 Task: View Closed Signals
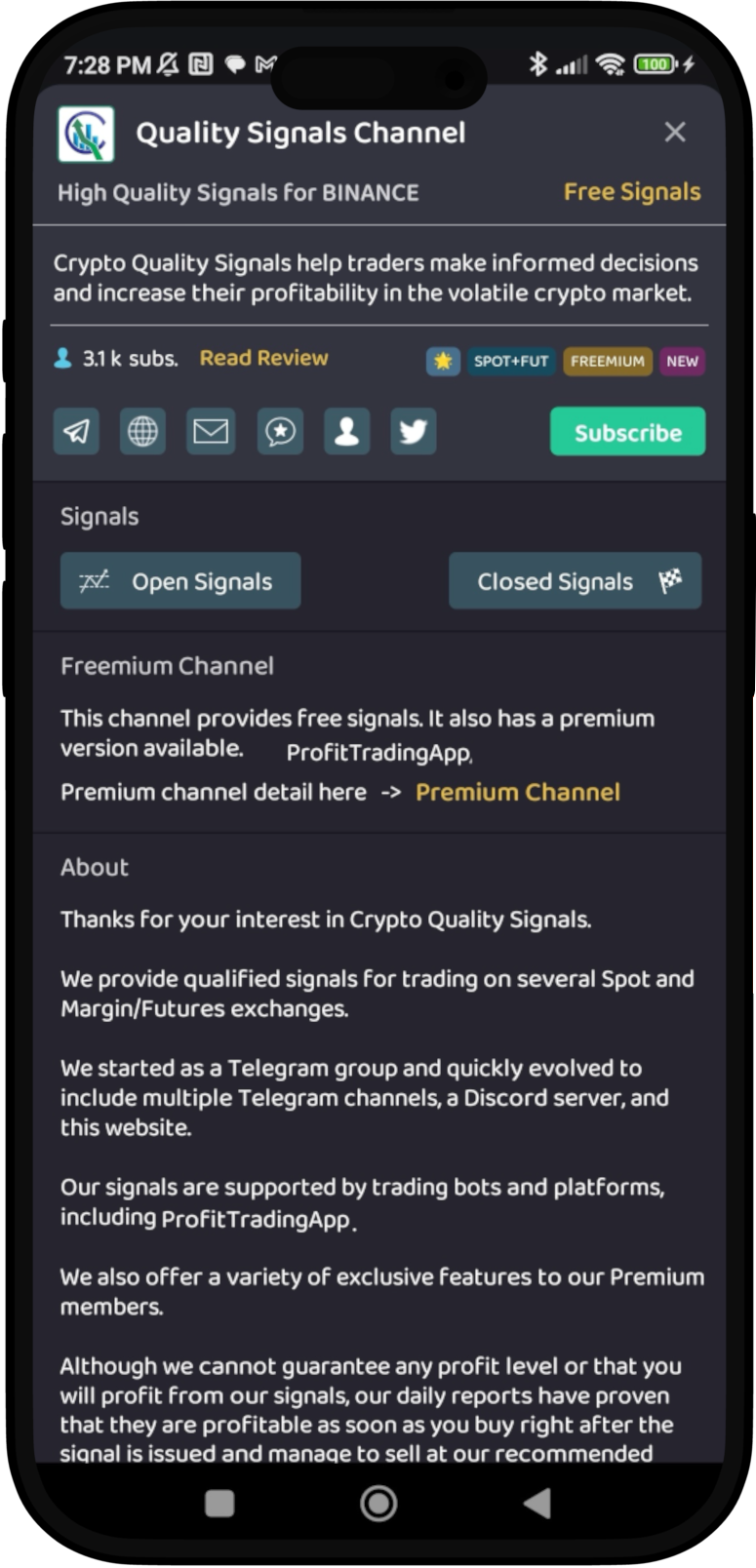(x=575, y=581)
